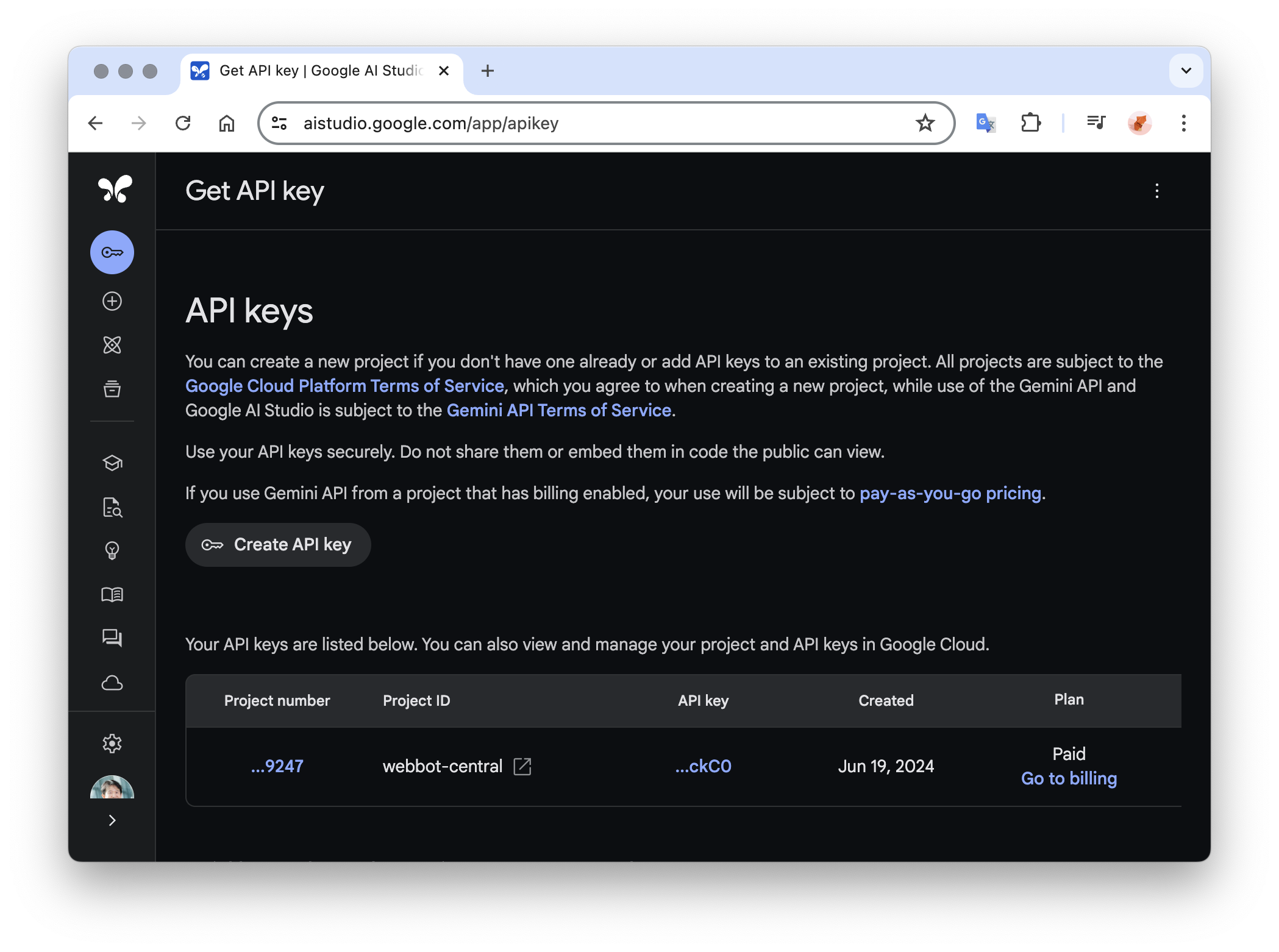
Task: Open the three-dot menu beside Get API key
Action: [x=1156, y=191]
